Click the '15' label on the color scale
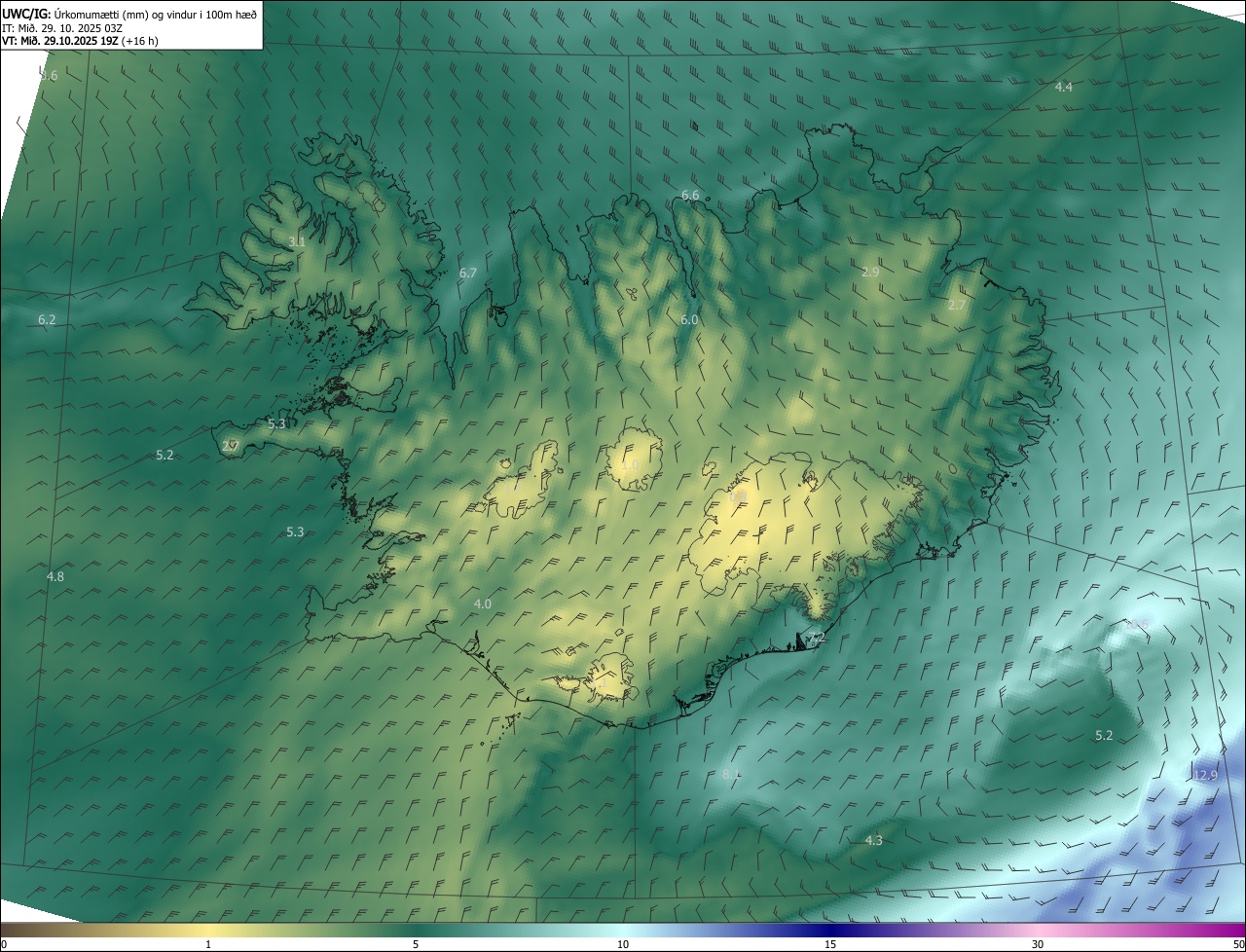 pos(830,945)
